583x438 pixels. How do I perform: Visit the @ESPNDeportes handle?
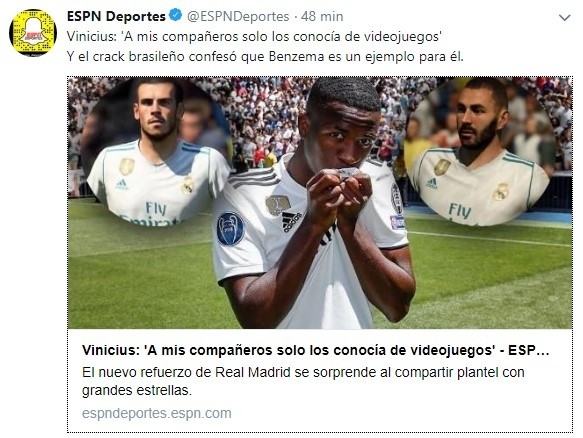[x=238, y=16]
